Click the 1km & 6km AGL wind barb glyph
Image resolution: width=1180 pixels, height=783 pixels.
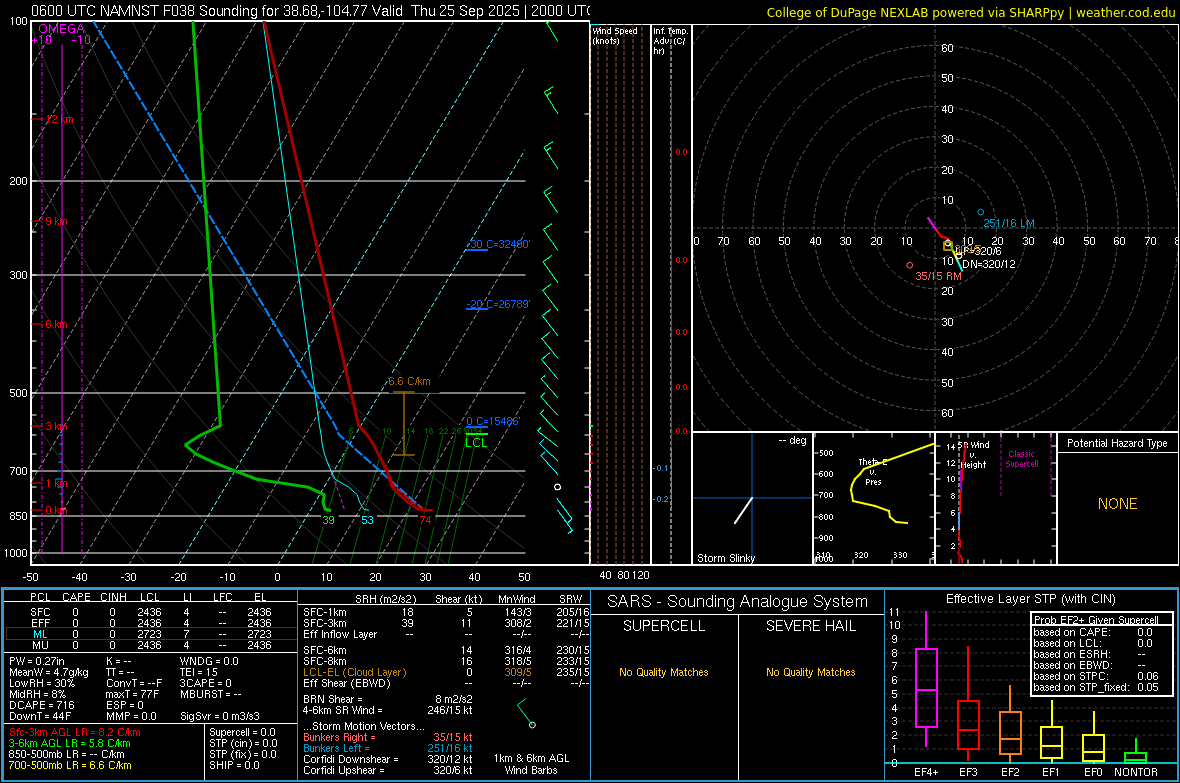click(526, 714)
